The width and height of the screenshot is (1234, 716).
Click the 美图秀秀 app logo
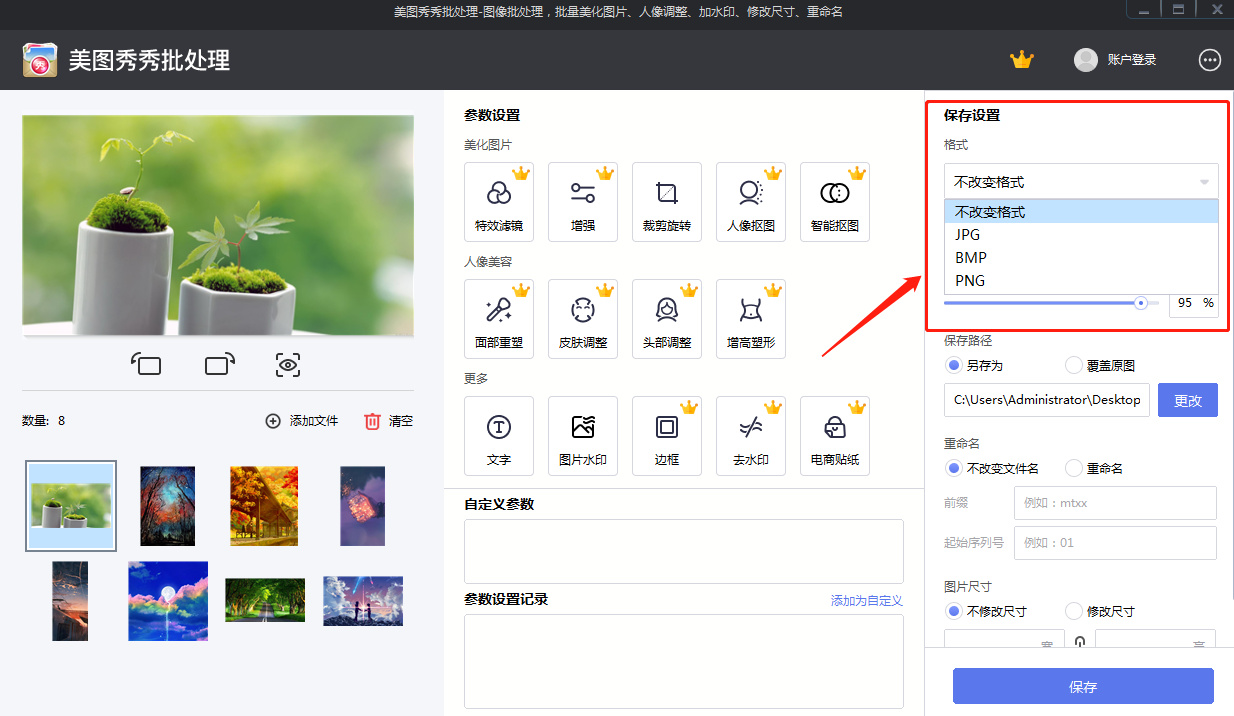[x=40, y=60]
